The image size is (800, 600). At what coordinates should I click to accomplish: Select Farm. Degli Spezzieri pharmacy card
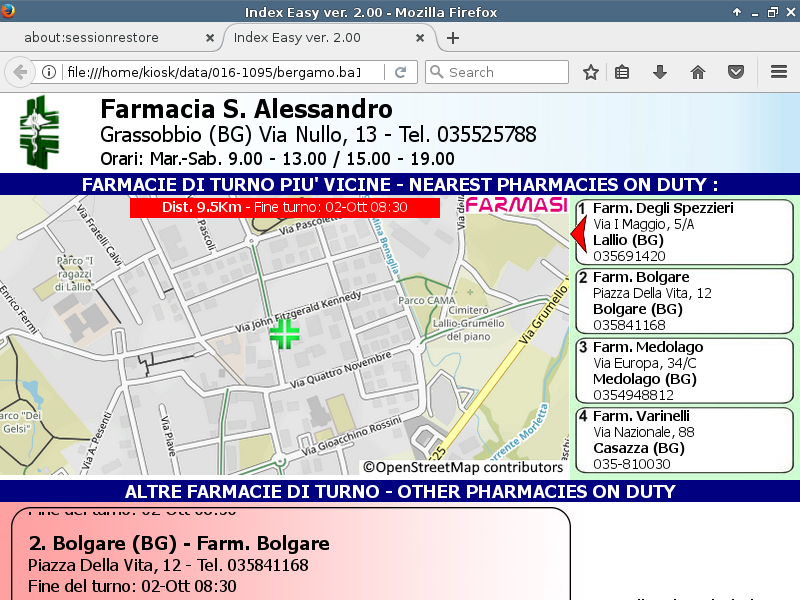coord(684,232)
